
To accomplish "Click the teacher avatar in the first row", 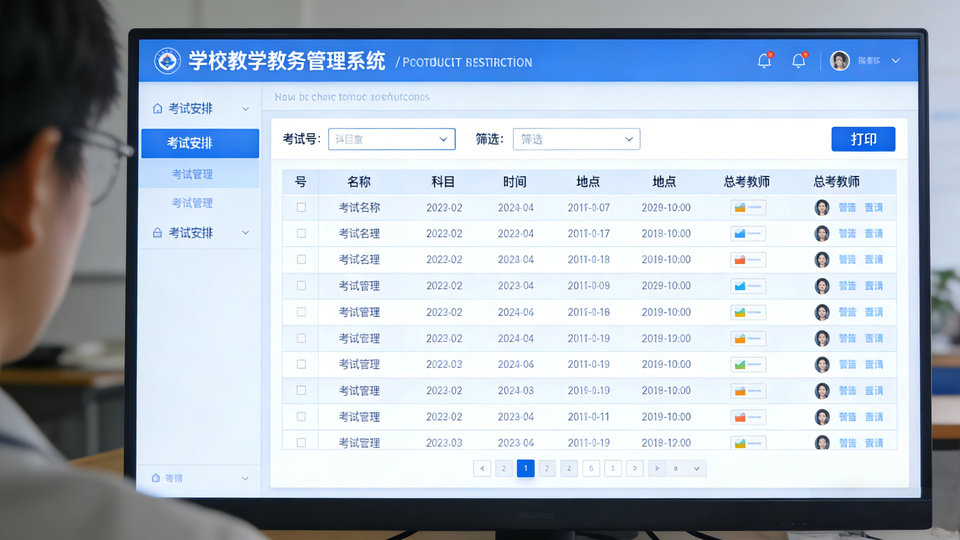I will 822,208.
